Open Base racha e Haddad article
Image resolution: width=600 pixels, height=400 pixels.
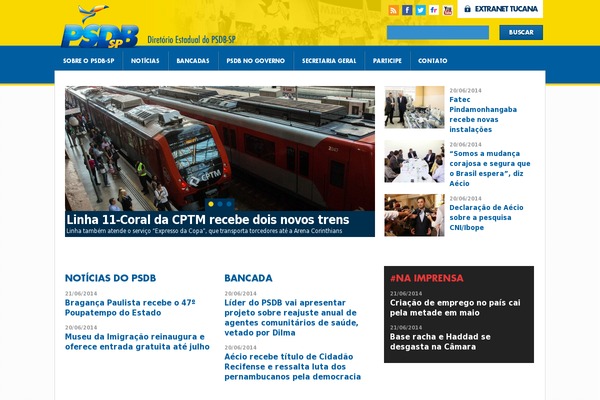tap(440, 342)
